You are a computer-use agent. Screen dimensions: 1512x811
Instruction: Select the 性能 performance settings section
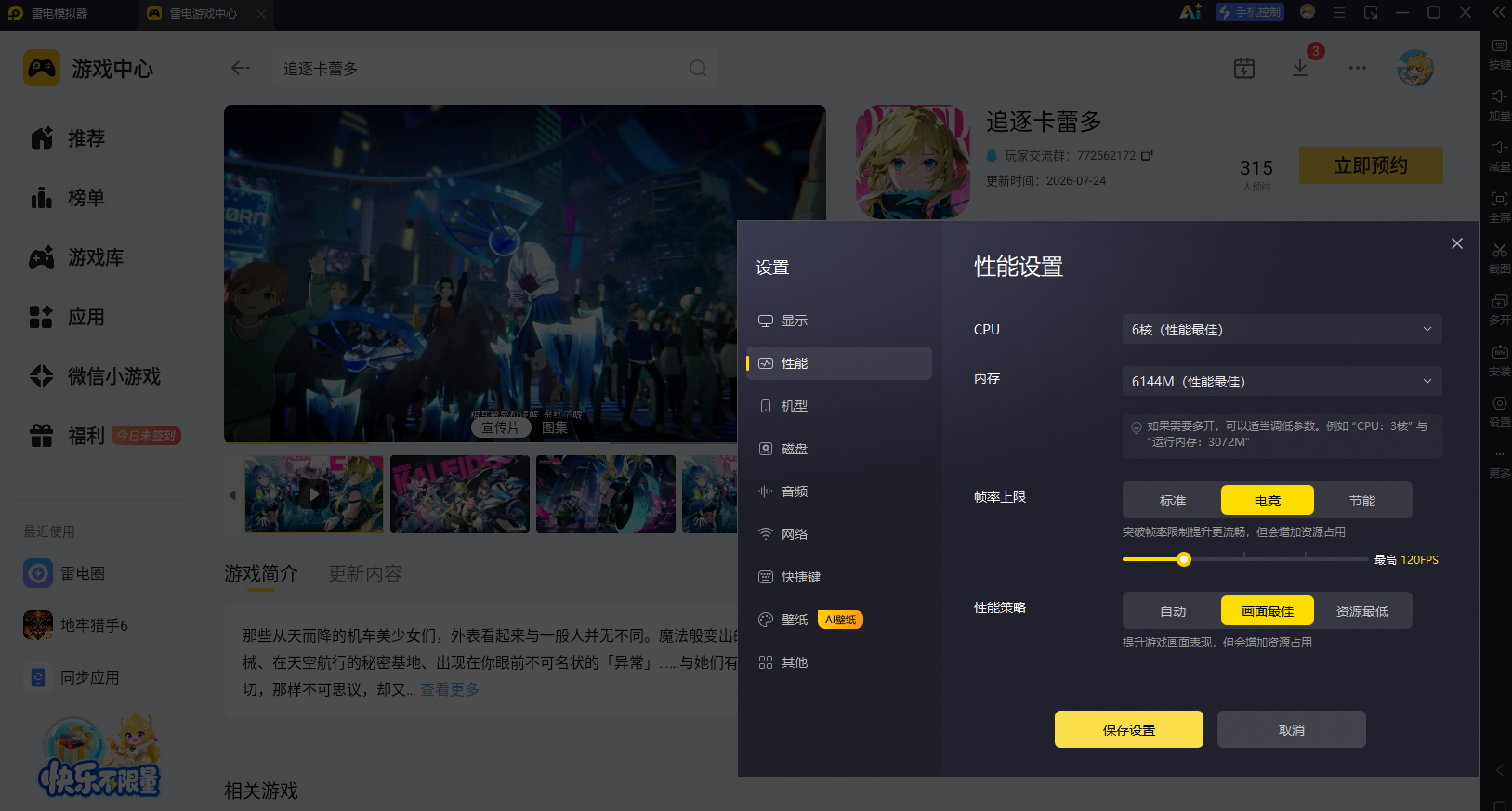839,363
